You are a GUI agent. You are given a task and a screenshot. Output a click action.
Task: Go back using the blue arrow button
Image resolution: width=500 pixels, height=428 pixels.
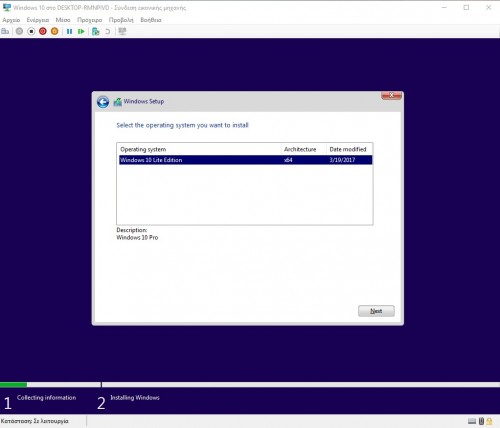click(x=103, y=102)
